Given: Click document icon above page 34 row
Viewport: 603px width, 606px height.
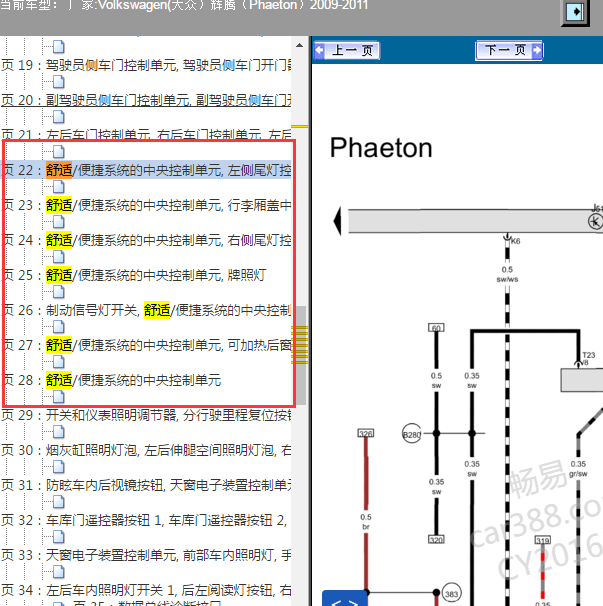Looking at the screenshot, I should tap(58, 572).
